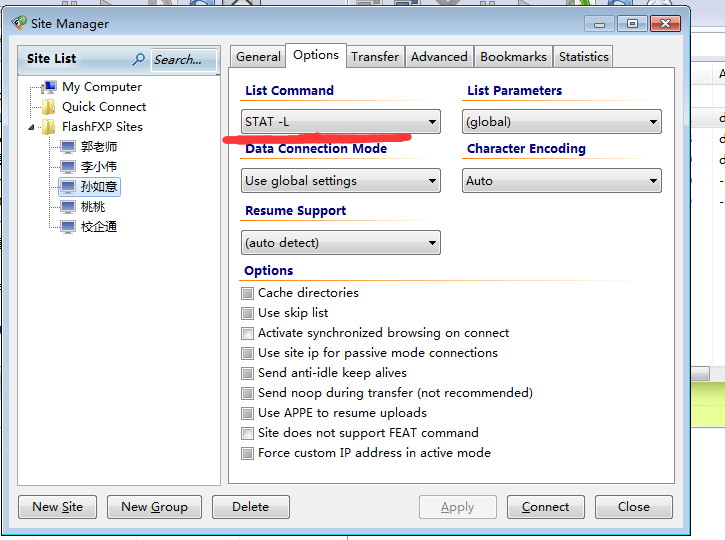Click the search magnifier icon in Site List
The image size is (725, 540).
coord(139,60)
